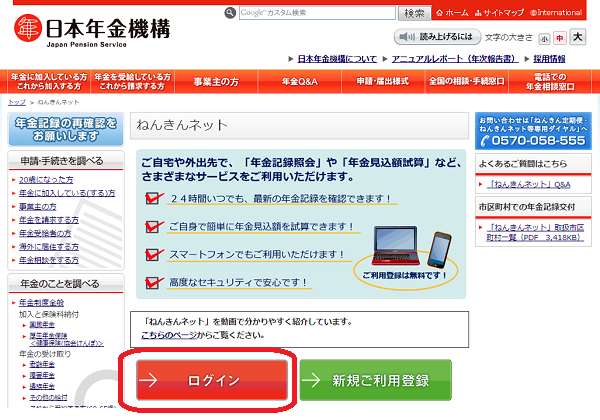Set font size to 小
600x420 pixels.
544,39
